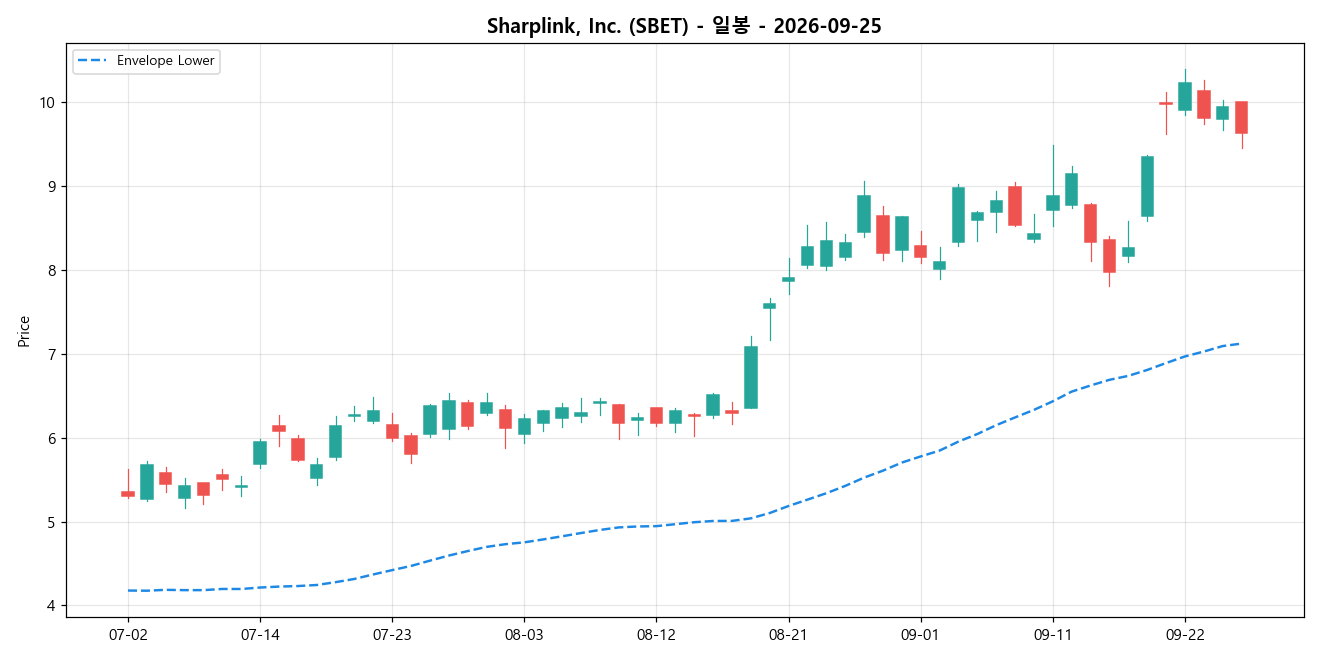Select the red candle bottoming near 8.0
The height and width of the screenshot is (660, 1320).
point(1109,256)
